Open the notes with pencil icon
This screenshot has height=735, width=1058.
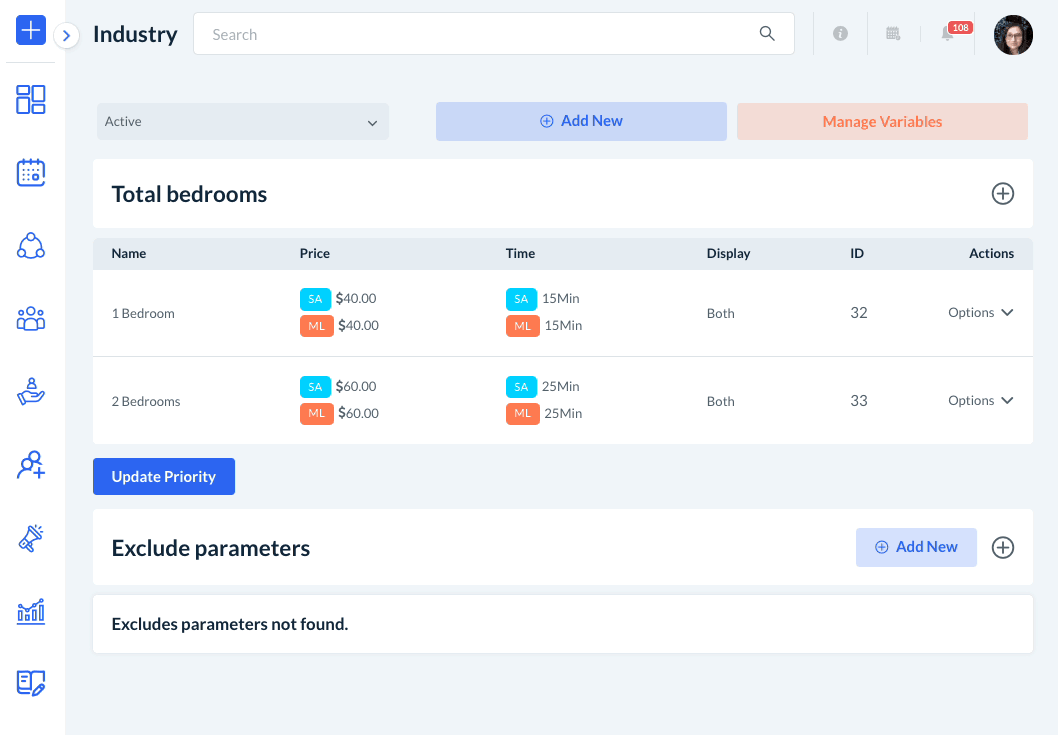[x=30, y=683]
